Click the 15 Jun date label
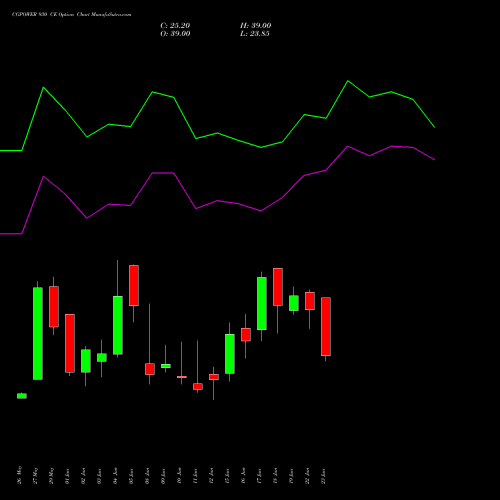This screenshot has width=500, height=500. 227,476
